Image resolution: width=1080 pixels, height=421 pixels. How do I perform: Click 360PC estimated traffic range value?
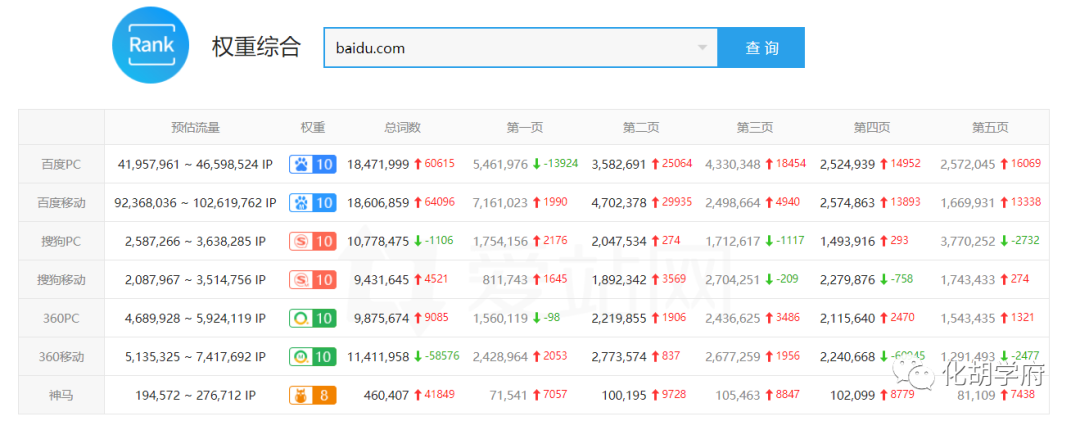(x=195, y=318)
